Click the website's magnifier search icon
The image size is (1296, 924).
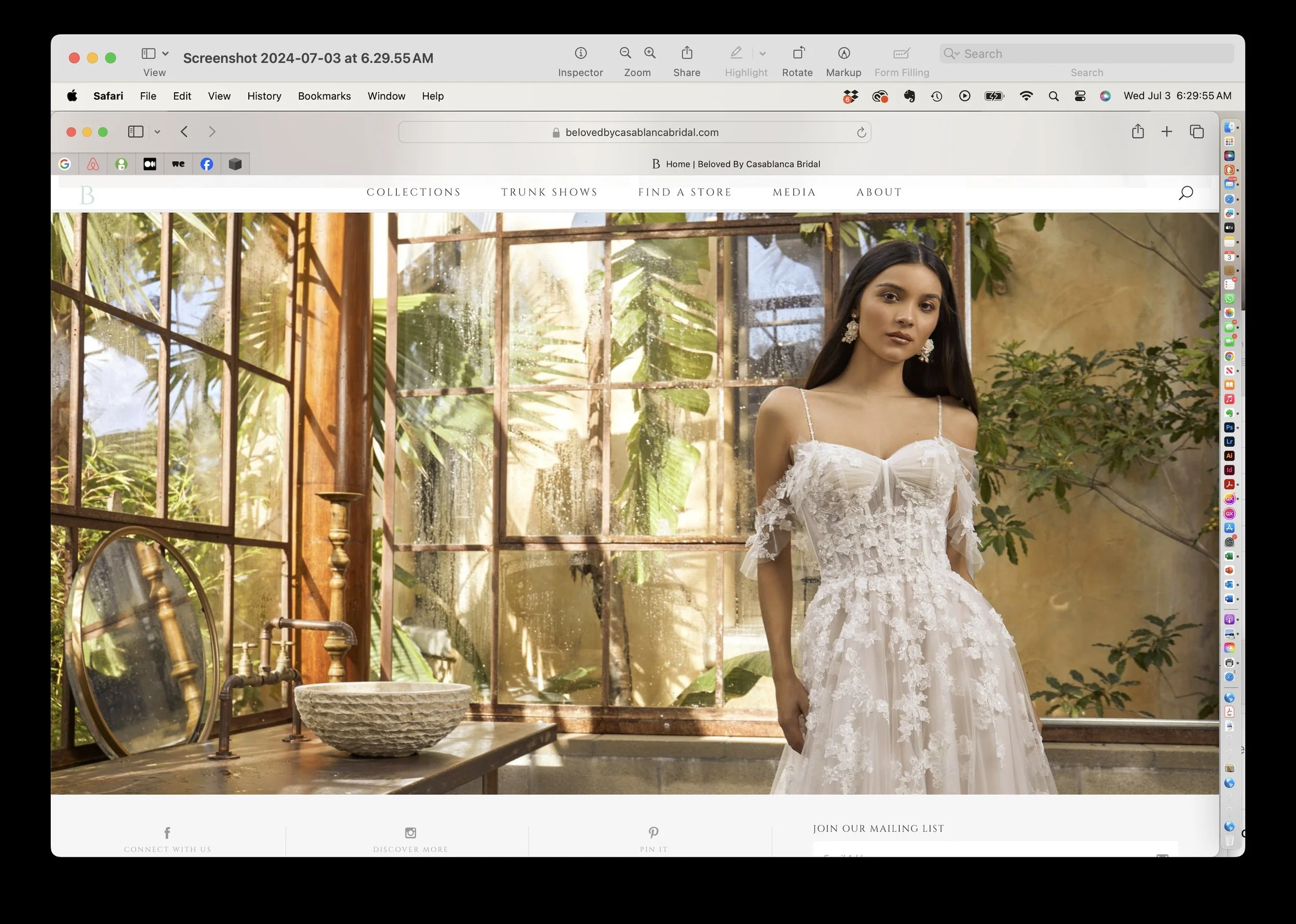[x=1185, y=193]
